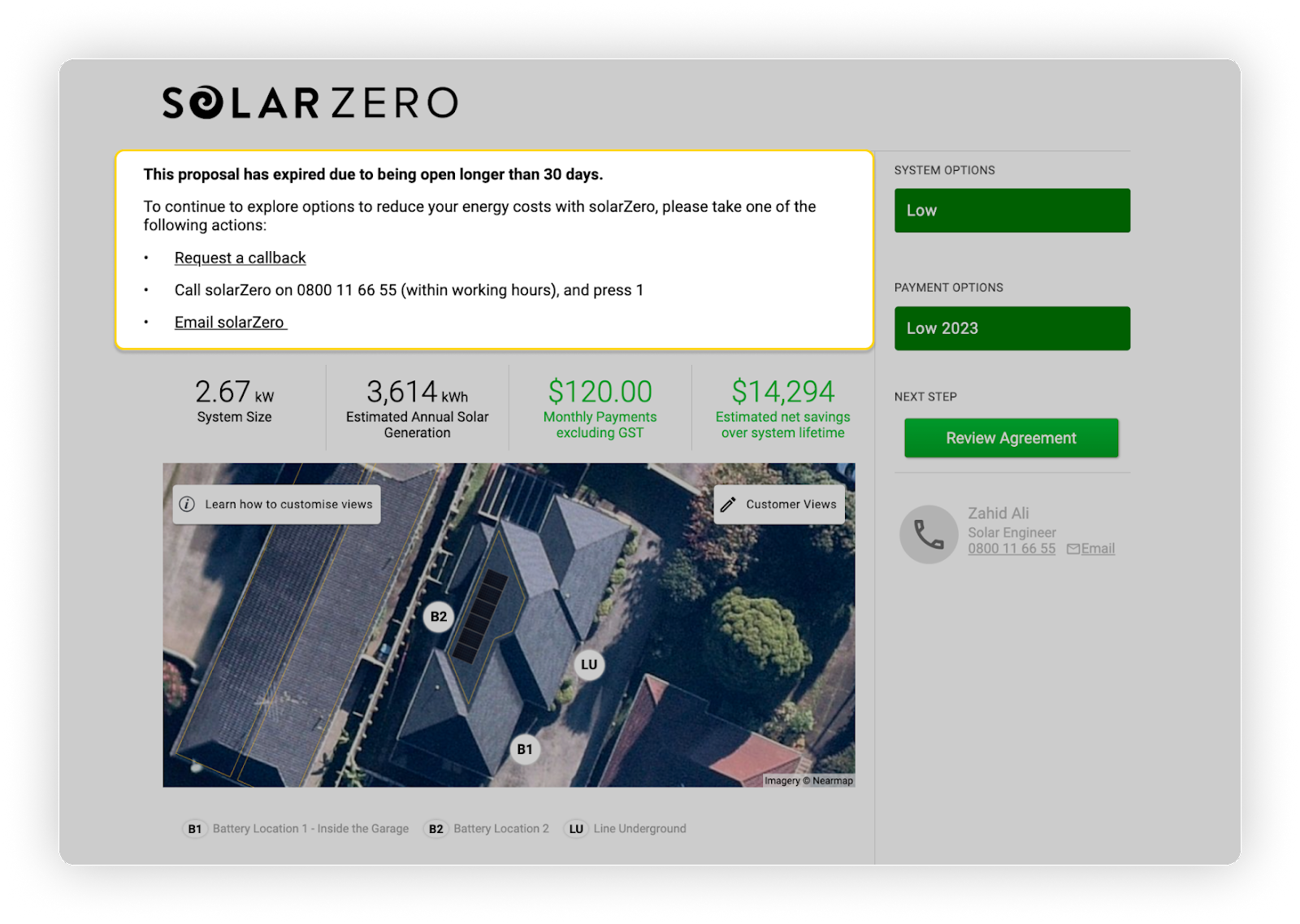Click the solarZero logo

tap(310, 103)
